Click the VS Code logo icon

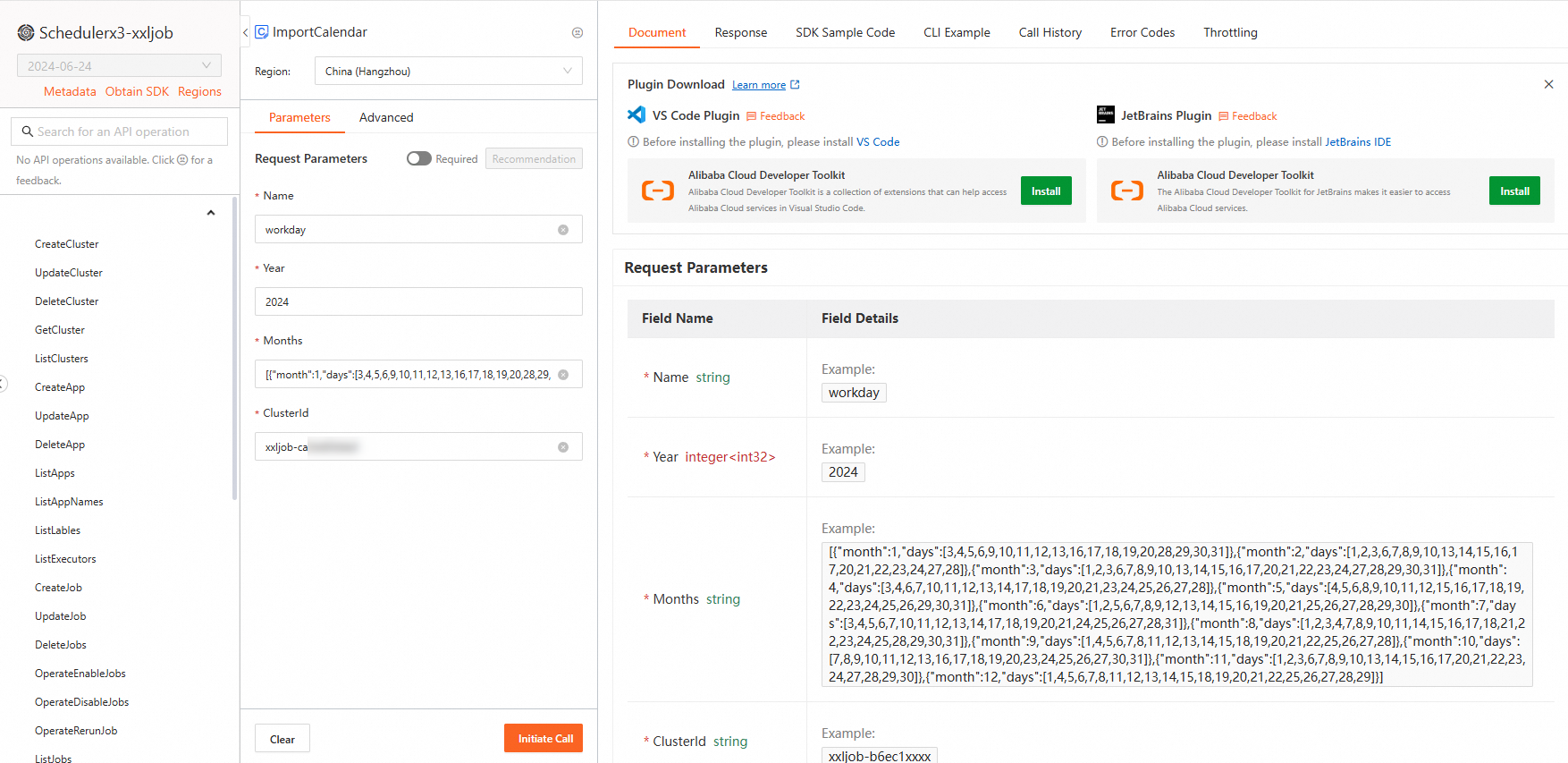(x=636, y=114)
